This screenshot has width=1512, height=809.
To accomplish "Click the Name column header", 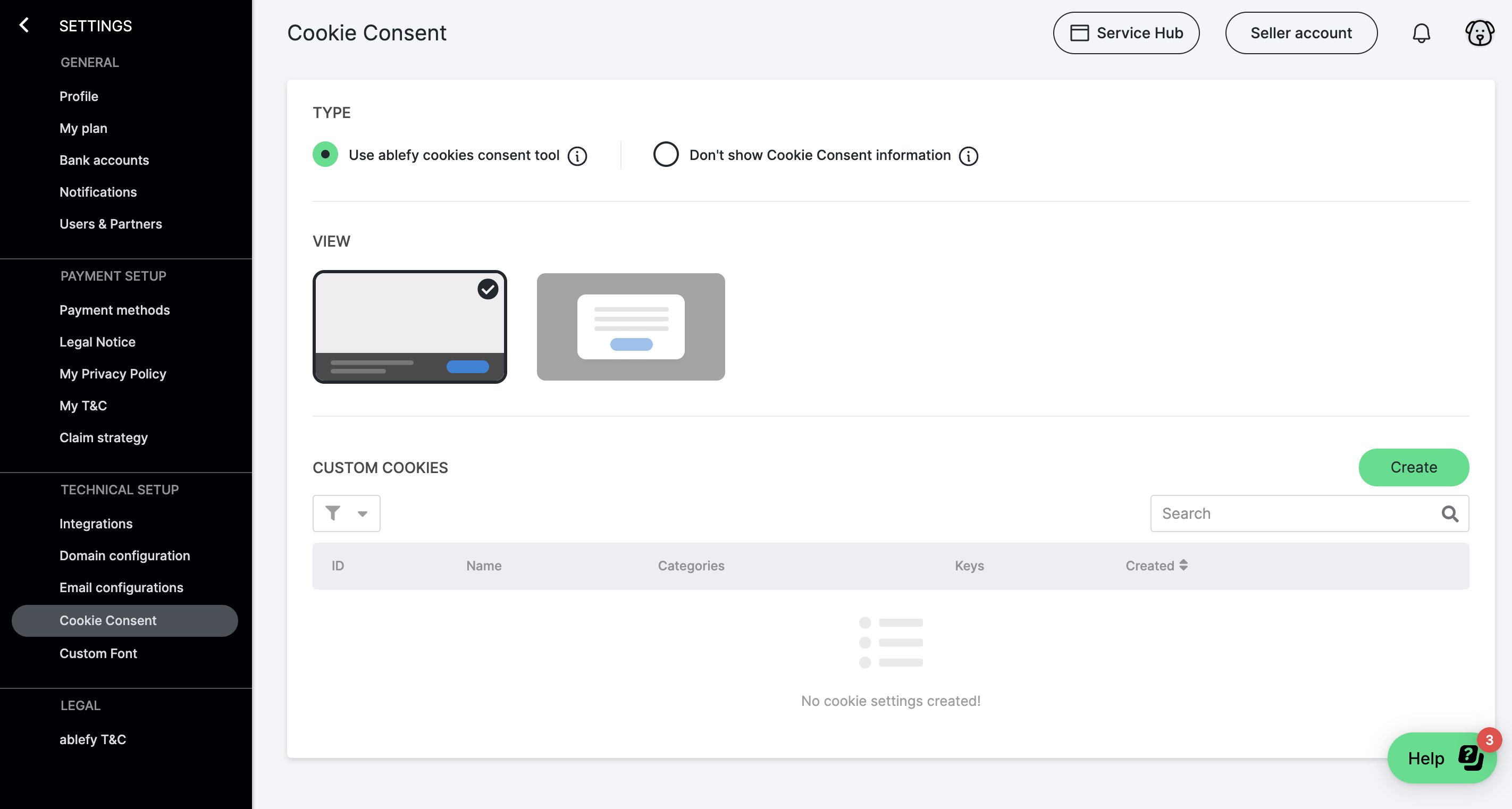I will click(484, 566).
